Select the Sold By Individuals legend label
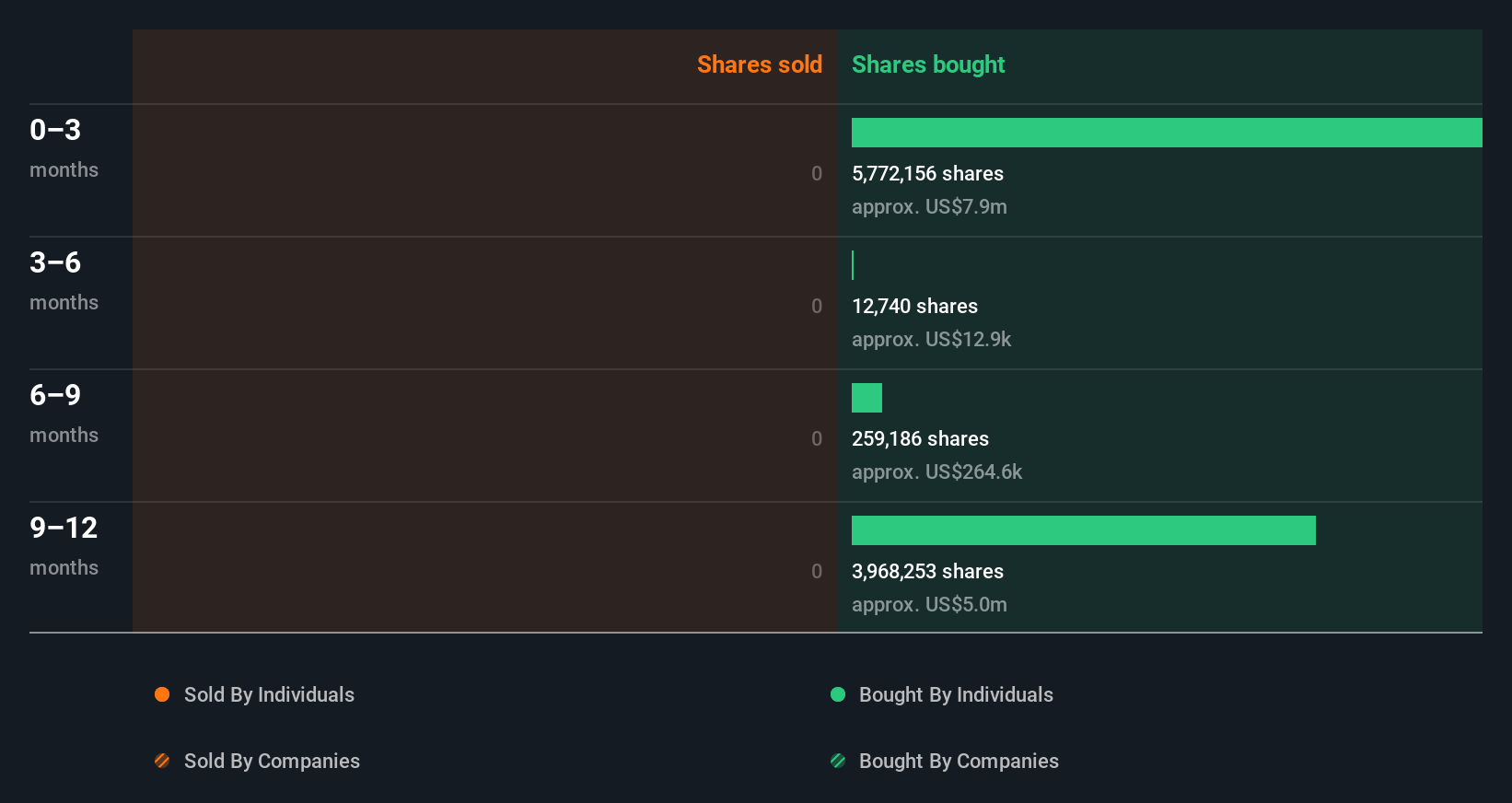 coord(269,695)
